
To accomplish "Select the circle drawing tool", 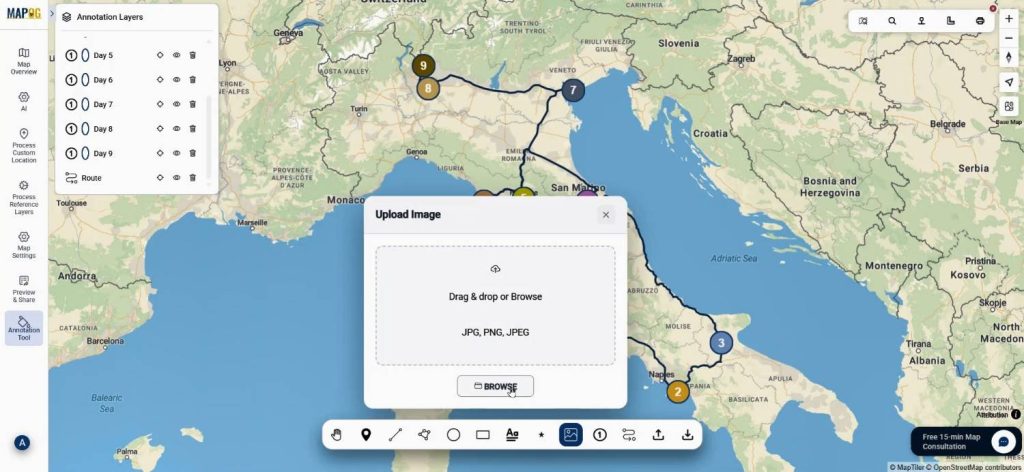I will point(453,435).
